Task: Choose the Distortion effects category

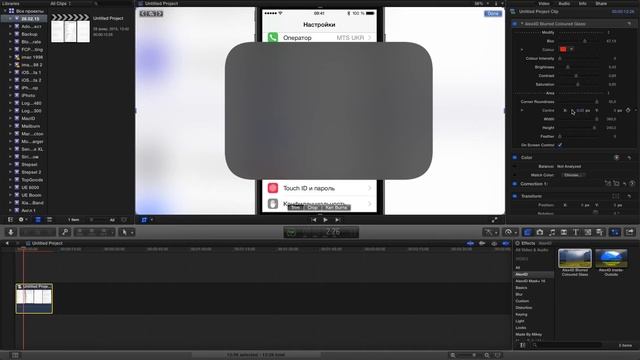Action: click(x=524, y=308)
